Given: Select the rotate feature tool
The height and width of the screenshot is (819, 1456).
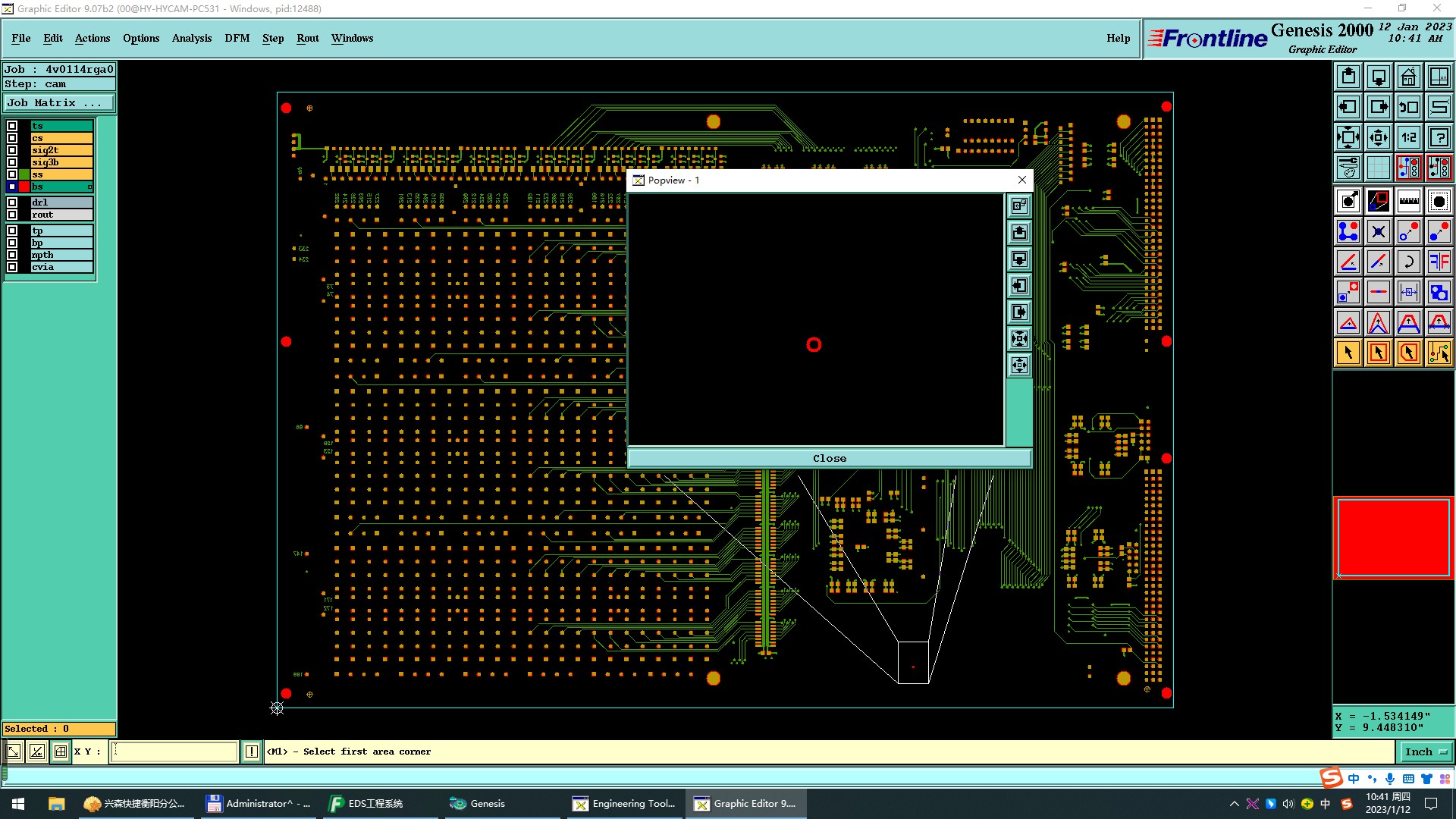Looking at the screenshot, I should click(x=1408, y=262).
